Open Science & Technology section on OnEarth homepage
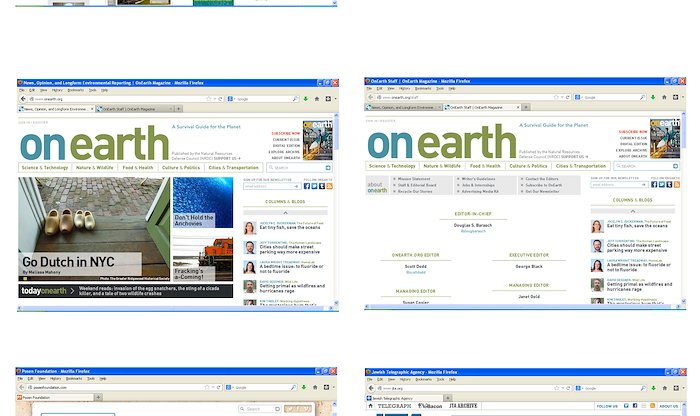The width and height of the screenshot is (700, 416). point(45,167)
